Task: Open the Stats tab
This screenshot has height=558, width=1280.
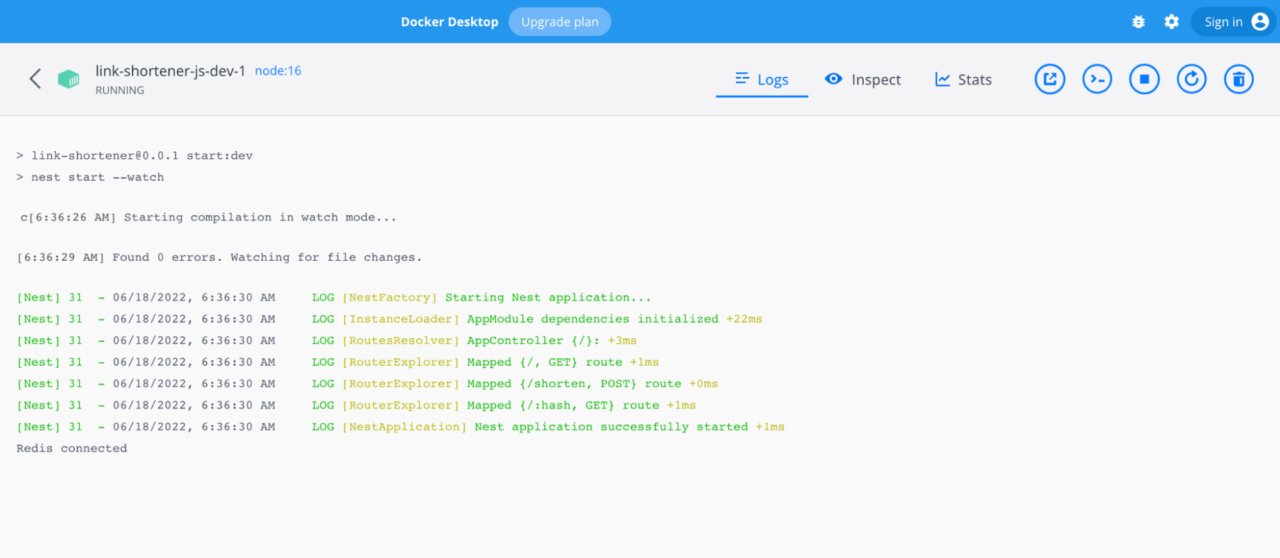Action: click(x=963, y=80)
